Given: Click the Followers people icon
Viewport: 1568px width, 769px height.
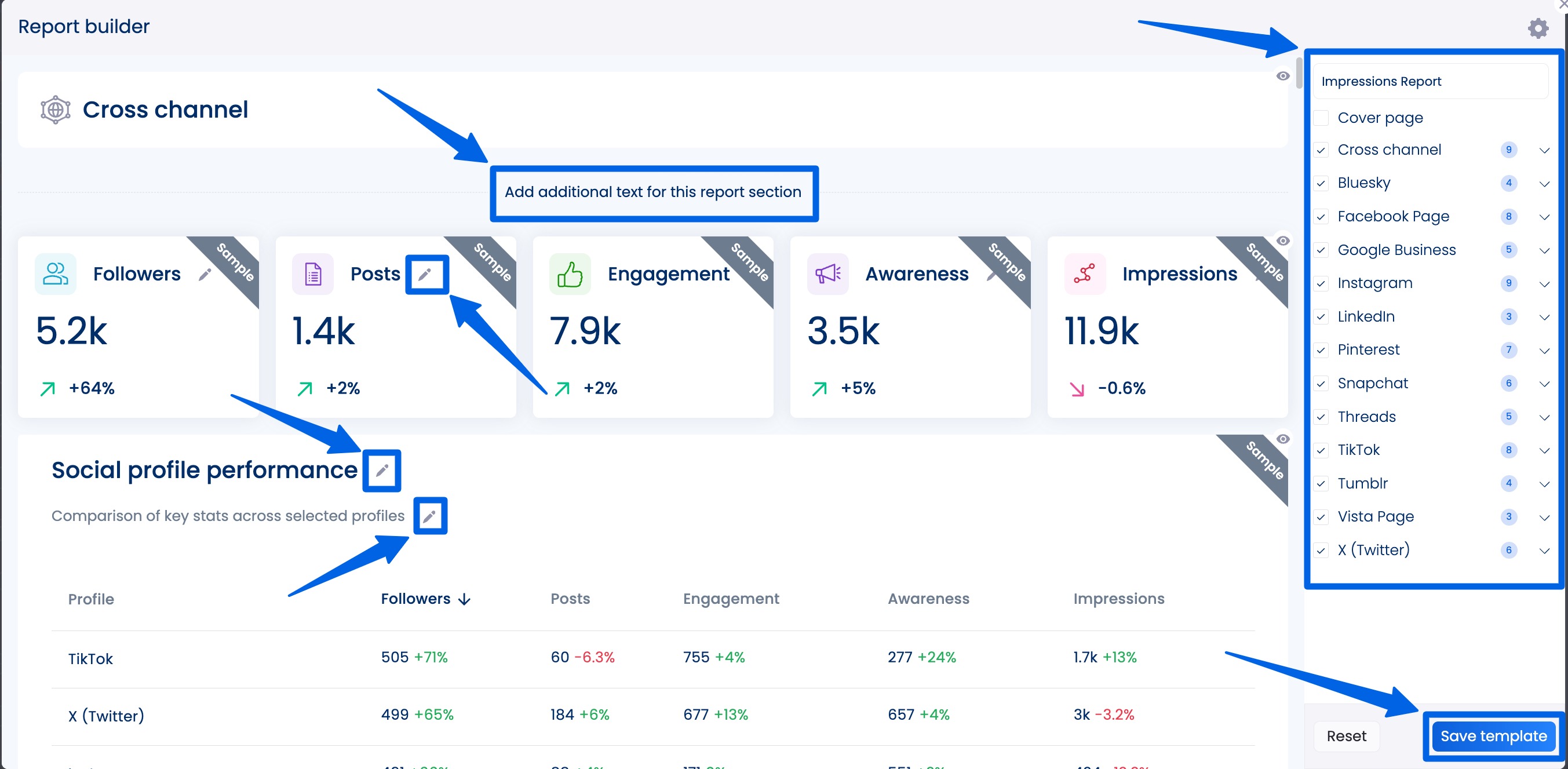Looking at the screenshot, I should [55, 274].
